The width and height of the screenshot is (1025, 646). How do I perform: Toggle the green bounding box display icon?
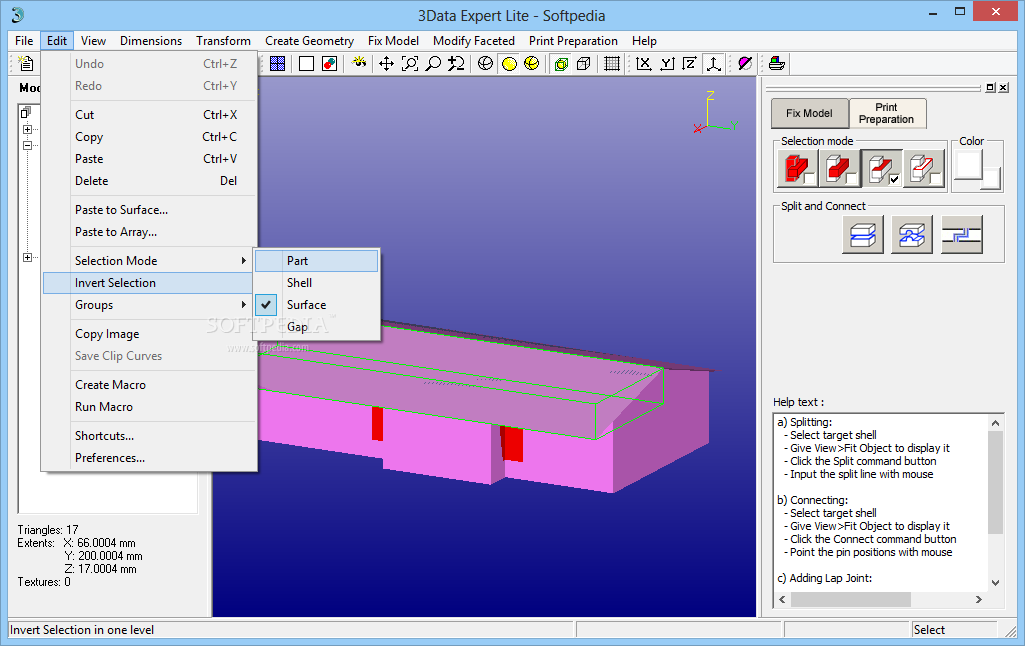561,63
